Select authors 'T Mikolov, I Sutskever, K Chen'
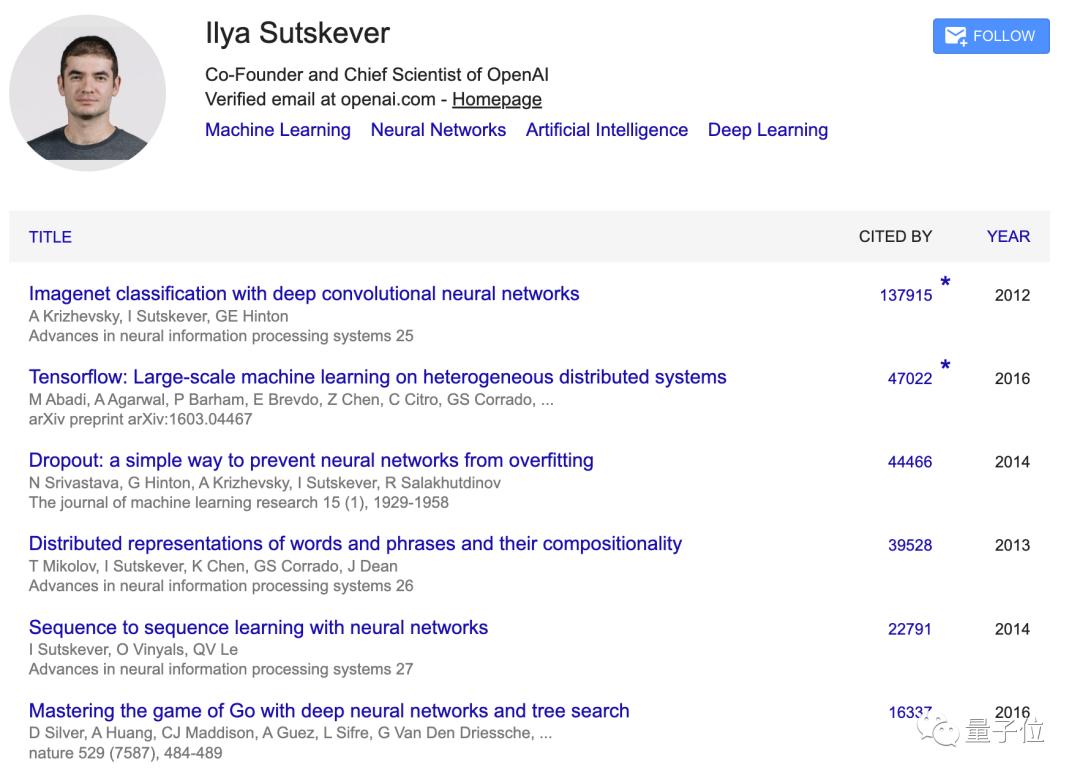The height and width of the screenshot is (778, 1080). click(138, 566)
